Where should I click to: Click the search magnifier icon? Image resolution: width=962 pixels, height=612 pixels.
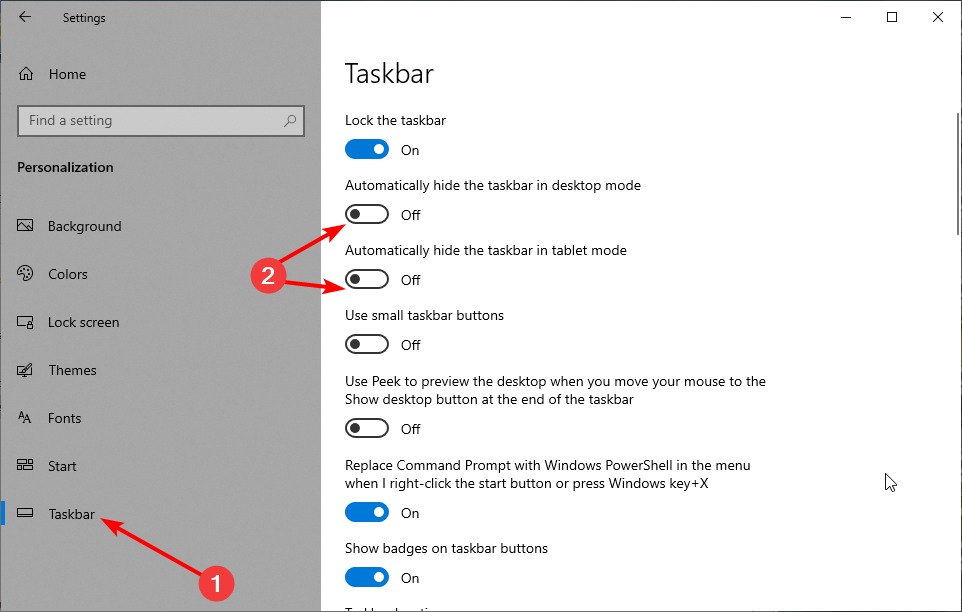[290, 121]
